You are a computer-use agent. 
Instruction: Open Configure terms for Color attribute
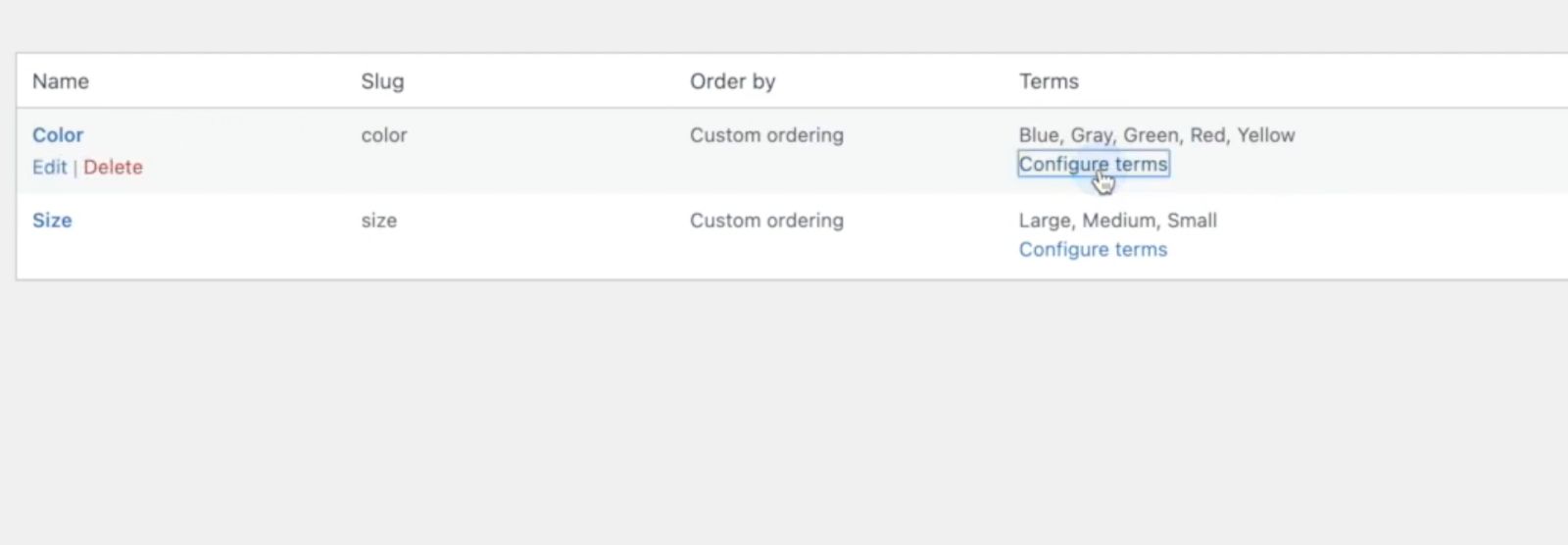pyautogui.click(x=1093, y=164)
